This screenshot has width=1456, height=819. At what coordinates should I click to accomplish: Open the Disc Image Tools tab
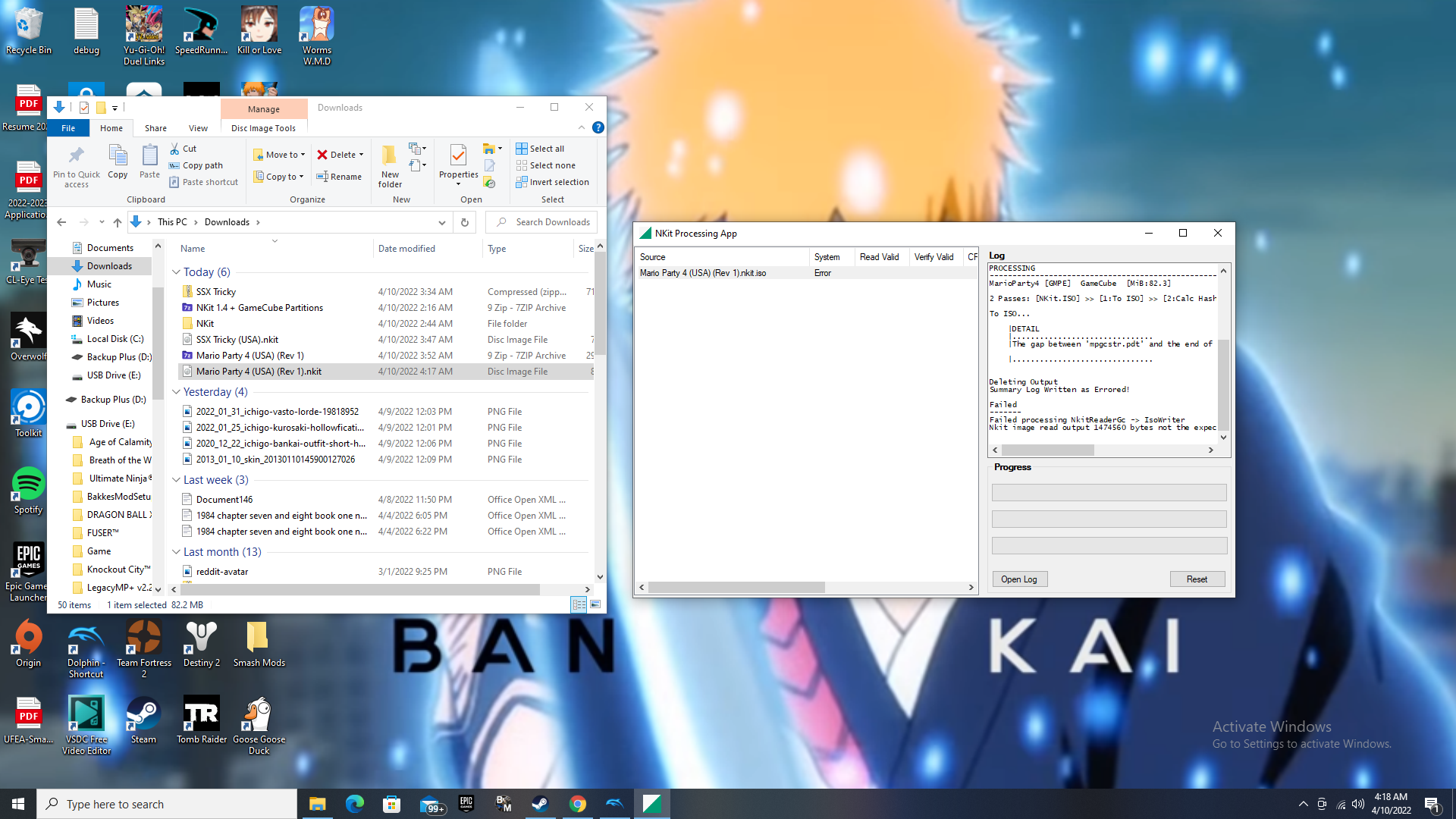coord(263,128)
